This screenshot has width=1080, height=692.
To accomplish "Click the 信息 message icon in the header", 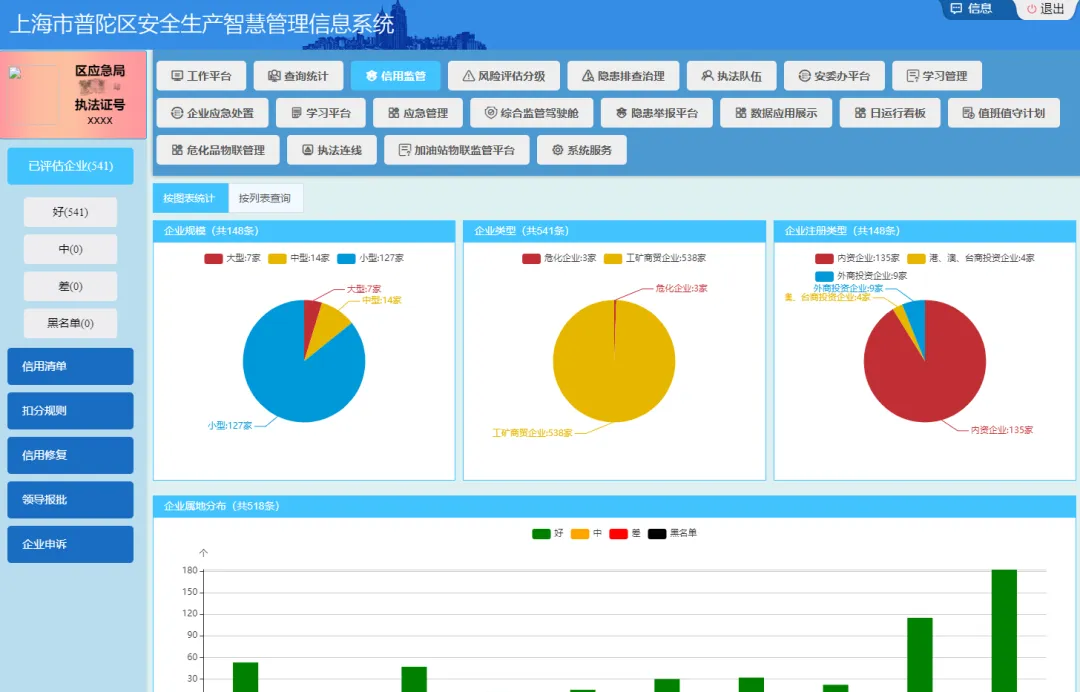I will 956,9.
